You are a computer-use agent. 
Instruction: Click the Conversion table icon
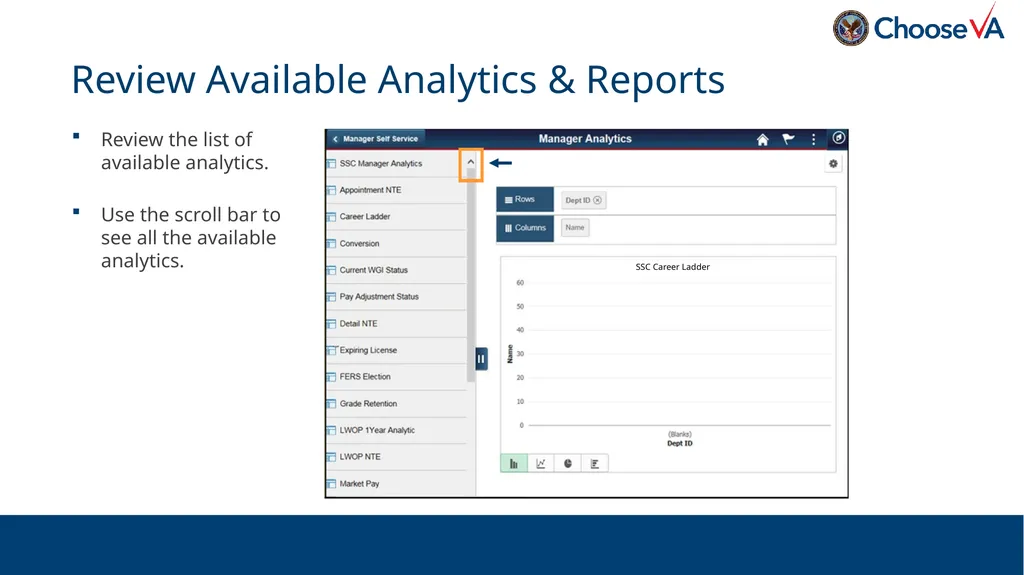click(331, 244)
